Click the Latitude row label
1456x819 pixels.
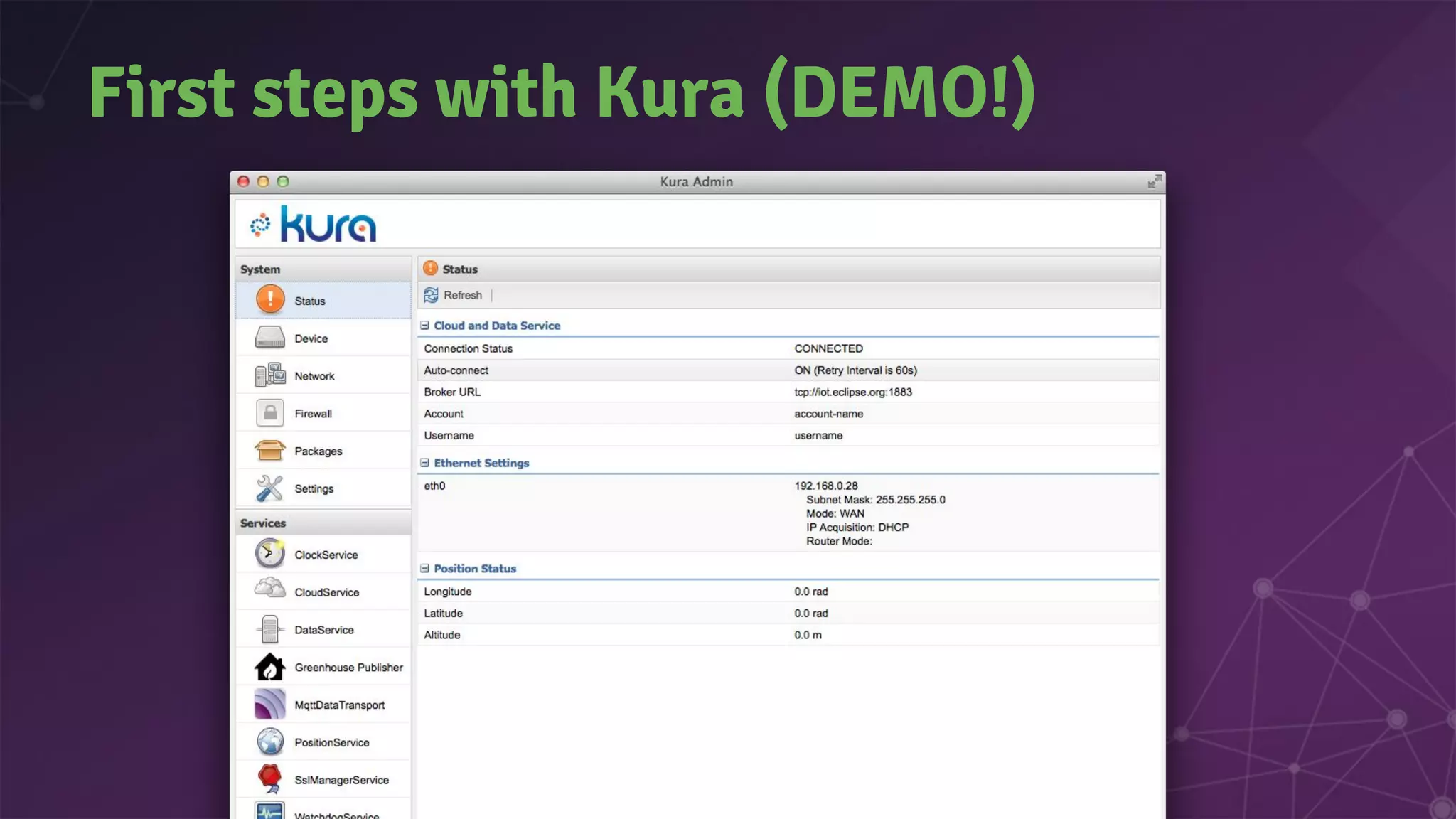click(x=443, y=614)
